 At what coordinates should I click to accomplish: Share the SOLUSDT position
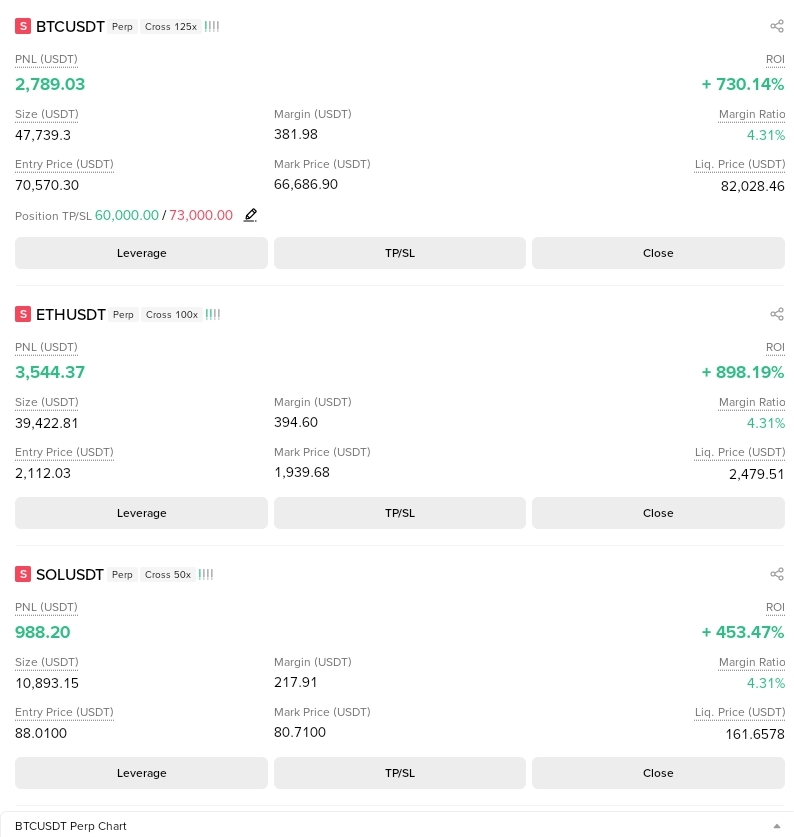(x=777, y=574)
